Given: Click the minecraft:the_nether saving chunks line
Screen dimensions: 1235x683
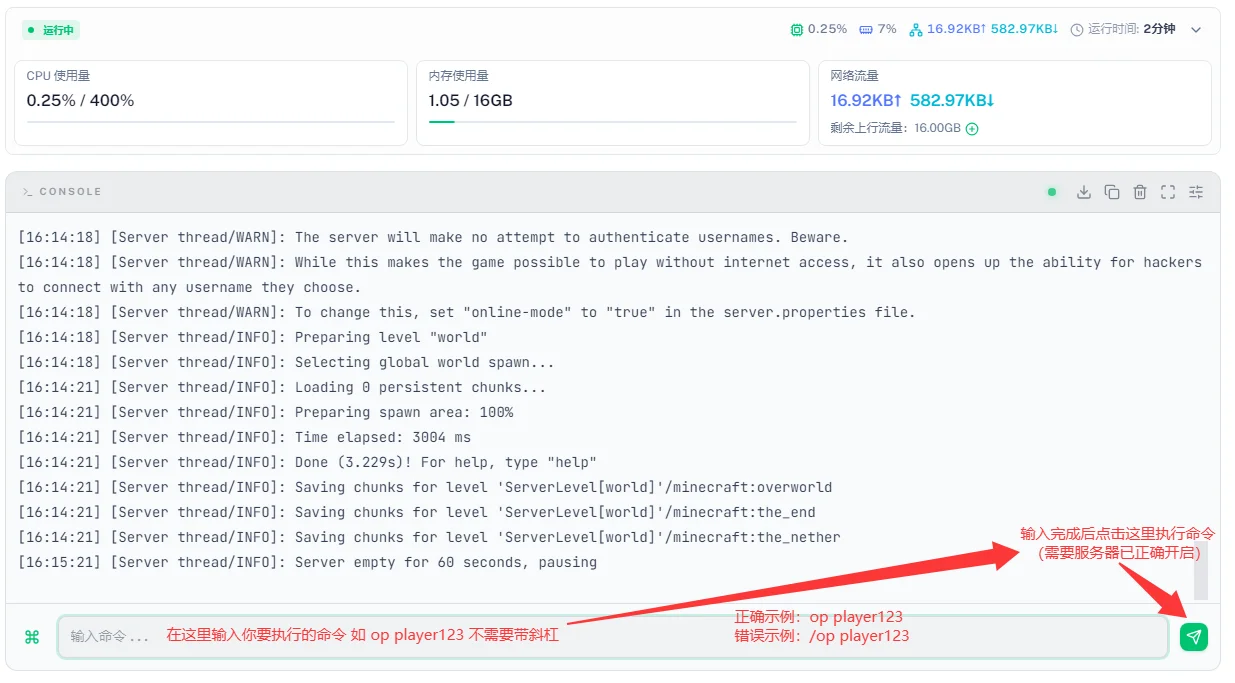Looking at the screenshot, I should click(x=429, y=537).
